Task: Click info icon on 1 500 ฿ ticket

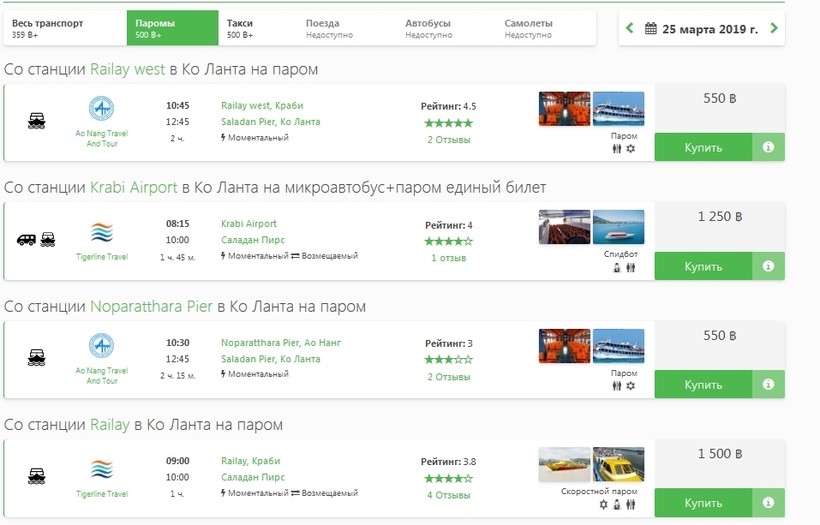Action: 768,503
